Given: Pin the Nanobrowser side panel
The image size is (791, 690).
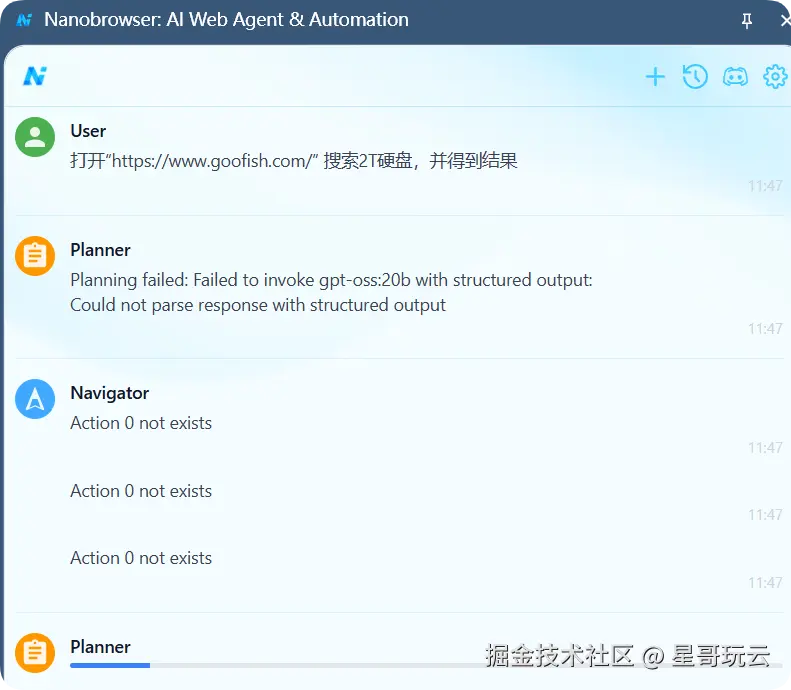Looking at the screenshot, I should coord(747,20).
